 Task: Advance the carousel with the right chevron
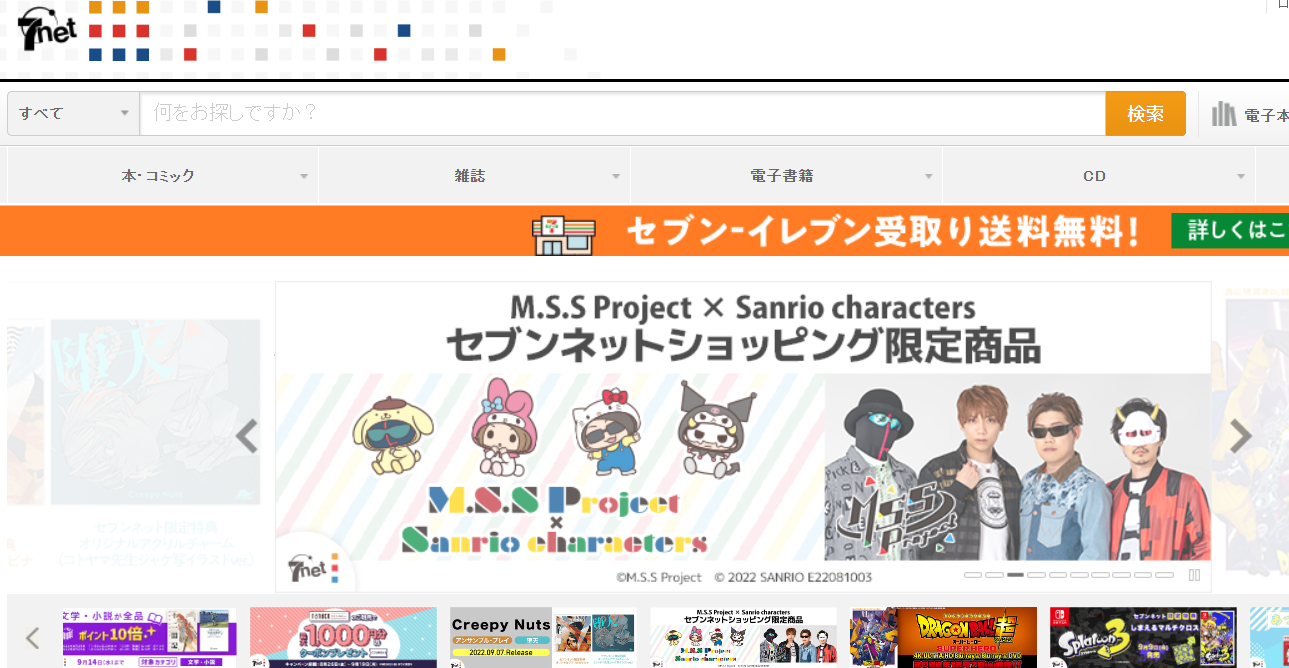[x=1240, y=436]
